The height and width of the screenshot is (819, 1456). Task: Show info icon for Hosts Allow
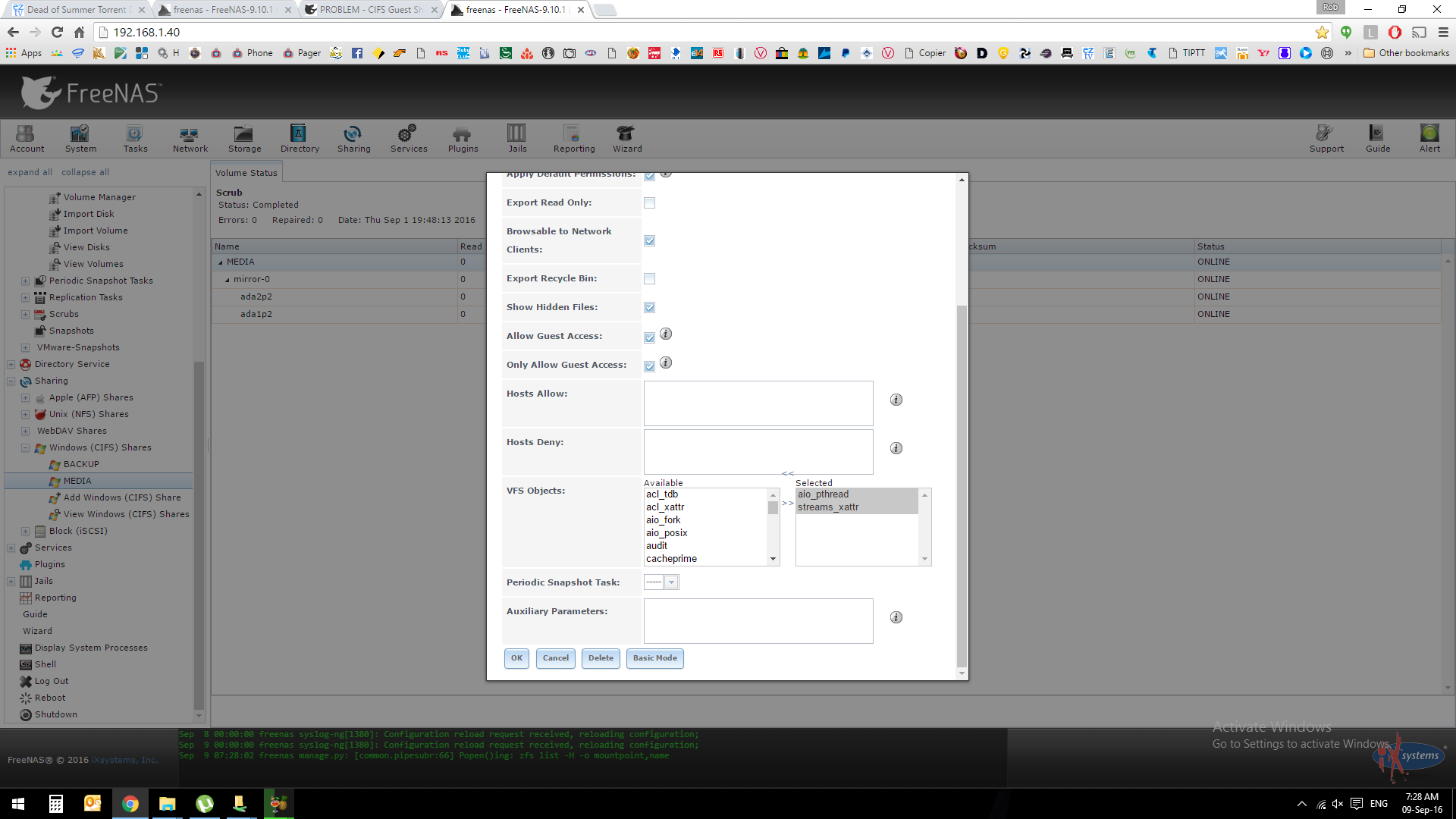click(896, 400)
